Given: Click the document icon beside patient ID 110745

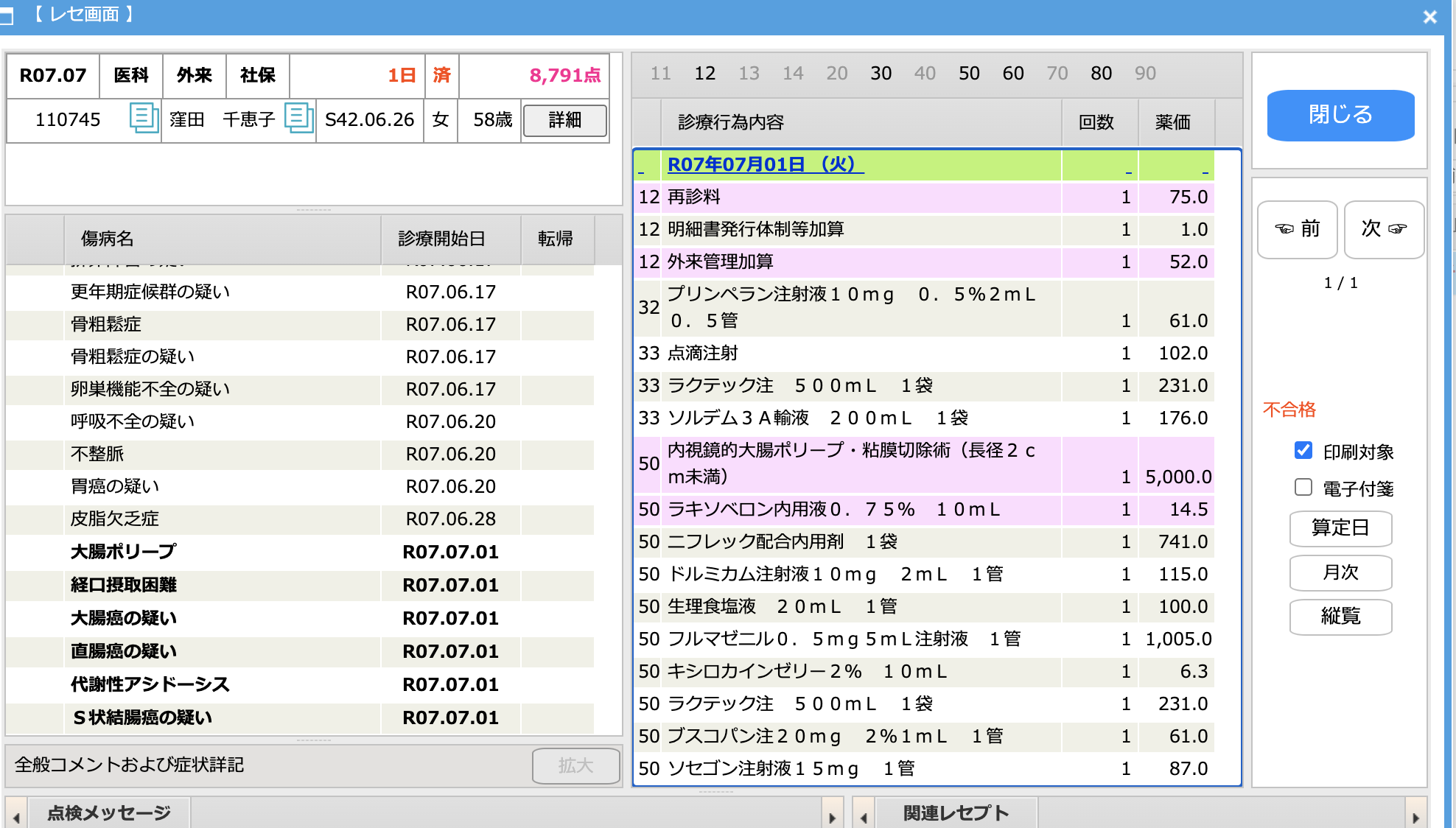Looking at the screenshot, I should [x=144, y=118].
